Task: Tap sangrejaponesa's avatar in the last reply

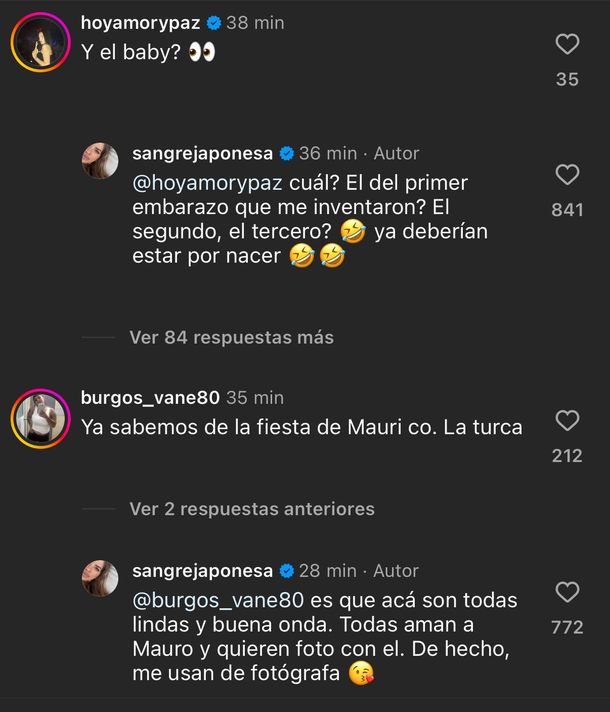Action: pos(100,578)
